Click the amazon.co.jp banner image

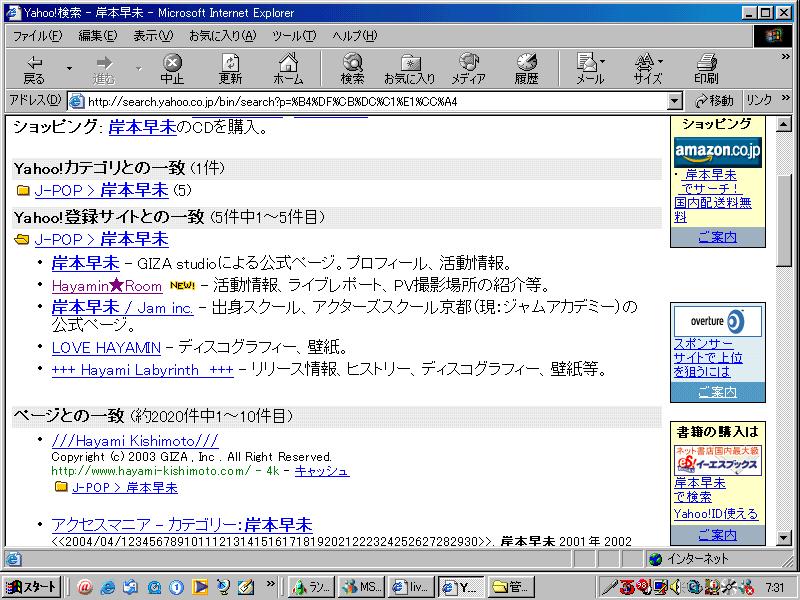717,152
